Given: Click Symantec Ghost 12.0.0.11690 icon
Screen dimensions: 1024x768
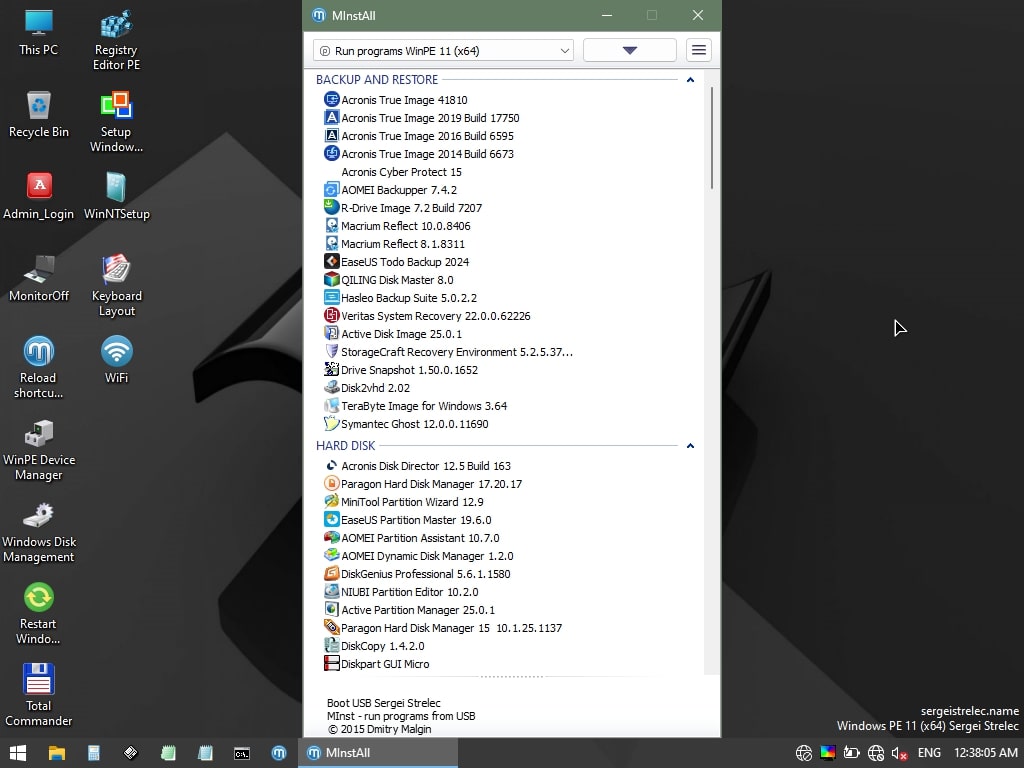Looking at the screenshot, I should click(x=332, y=424).
